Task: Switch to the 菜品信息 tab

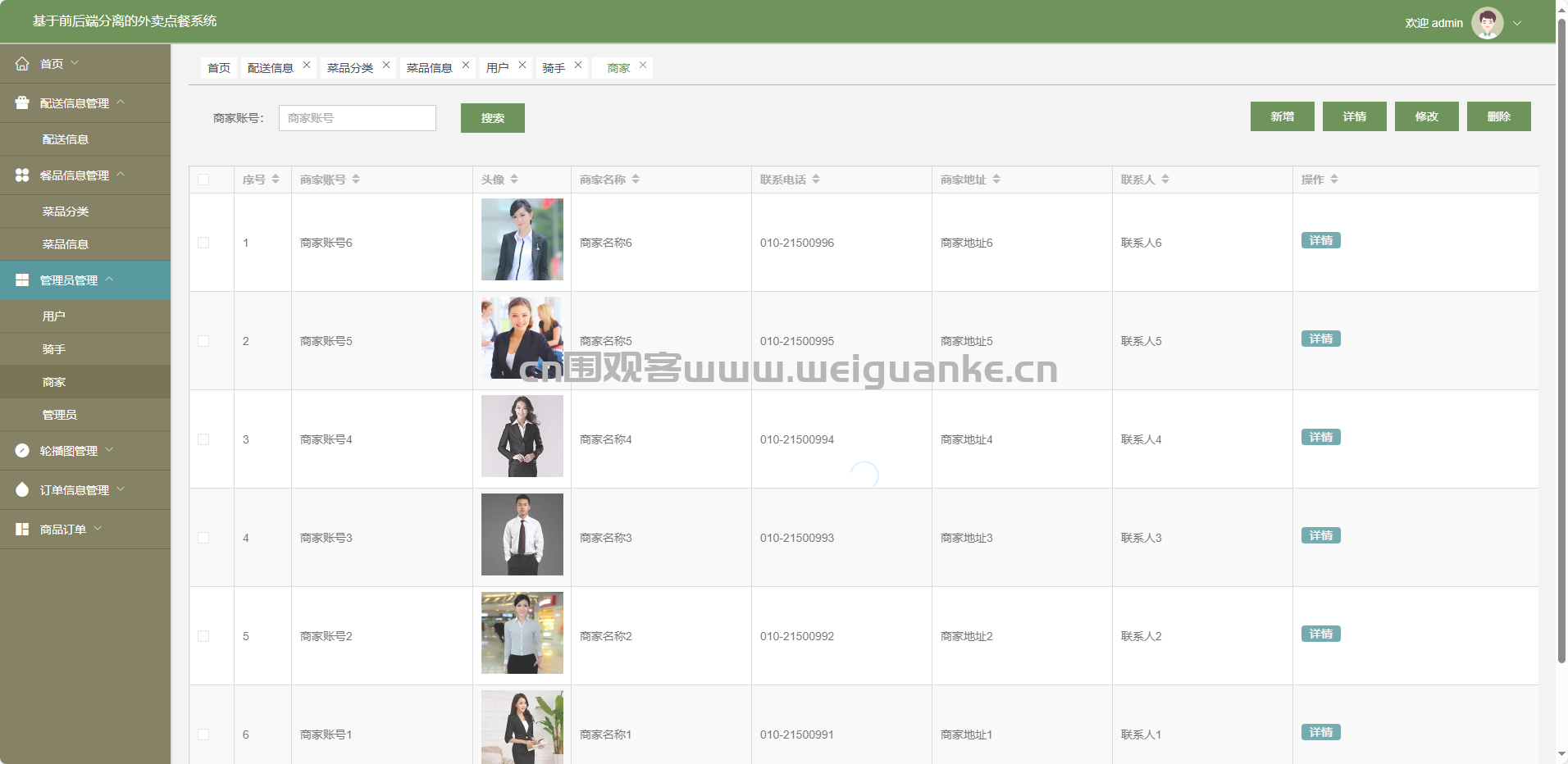Action: (429, 68)
